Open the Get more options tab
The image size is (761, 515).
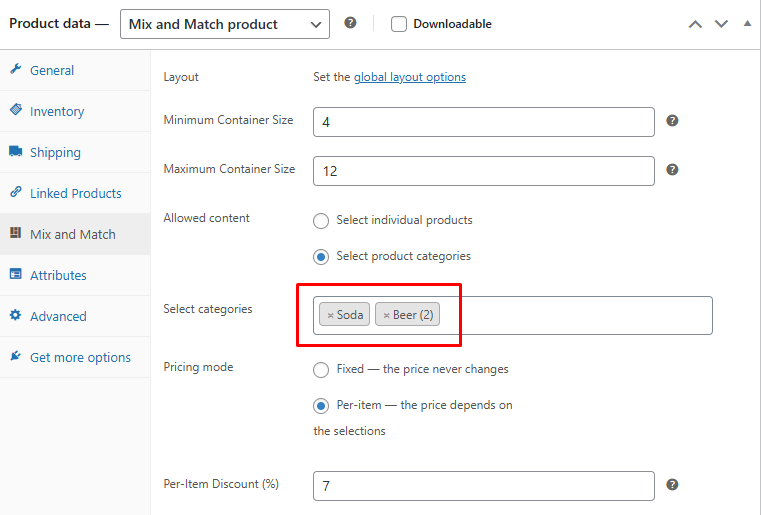75,357
